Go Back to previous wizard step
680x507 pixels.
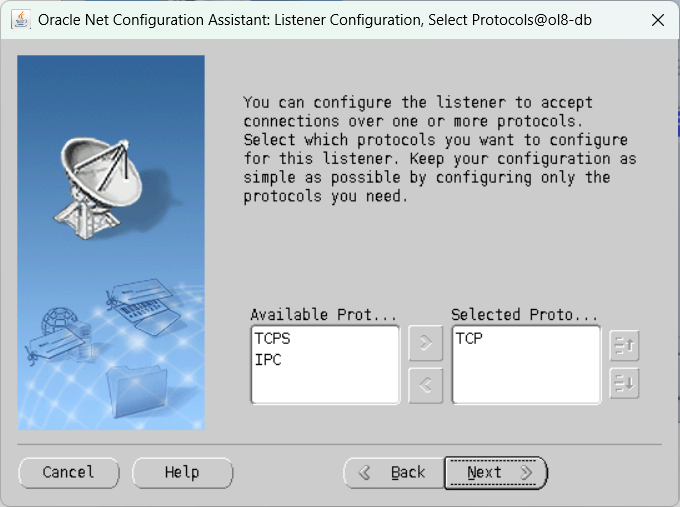coord(394,472)
